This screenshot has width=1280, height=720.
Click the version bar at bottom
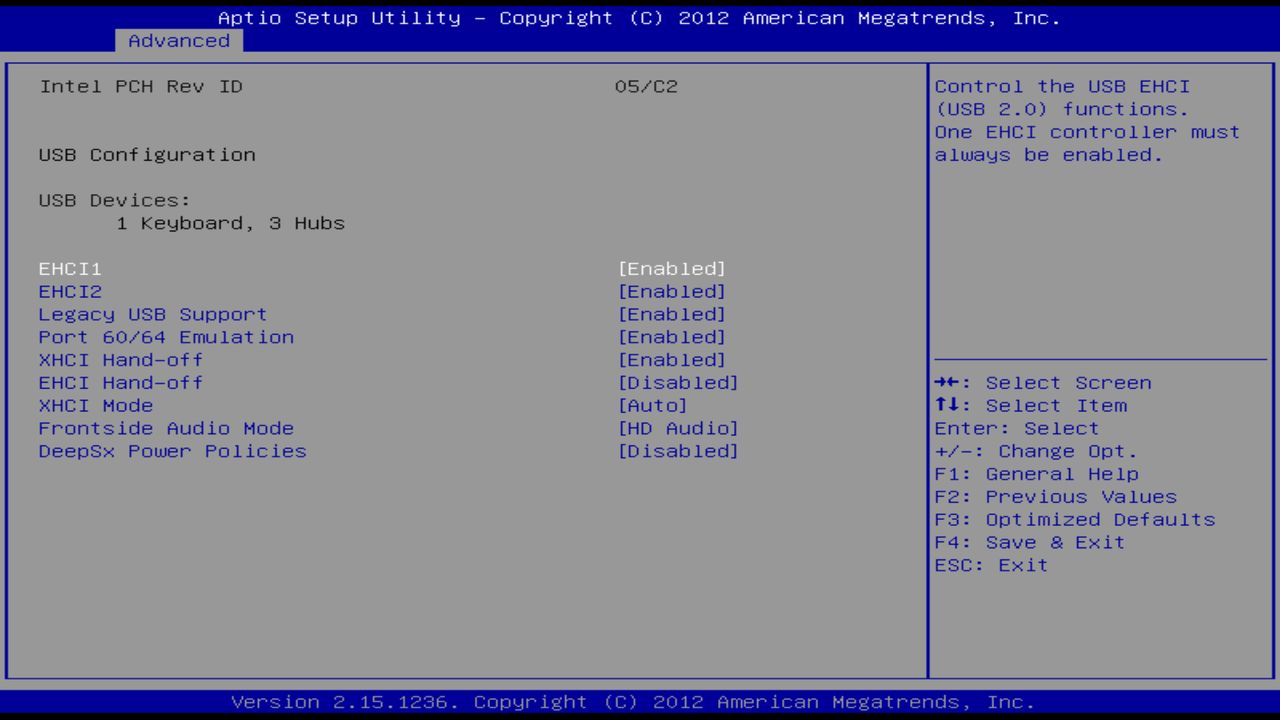[x=640, y=702]
